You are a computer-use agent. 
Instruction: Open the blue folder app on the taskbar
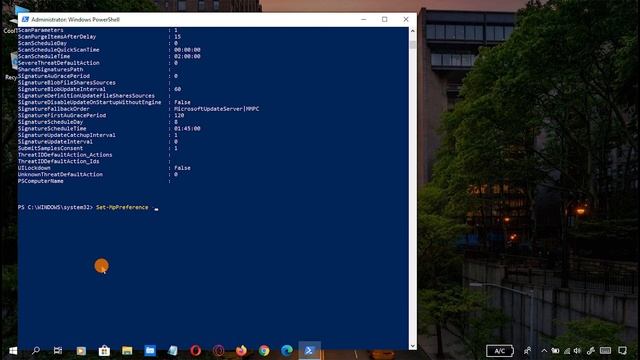tap(150, 351)
